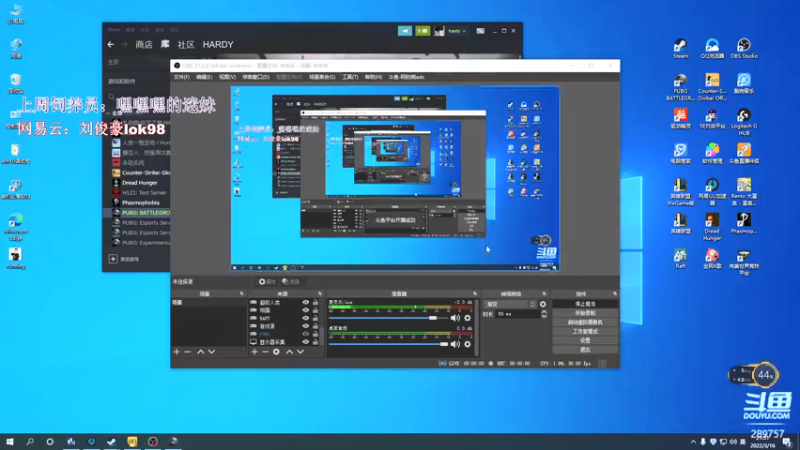Move scene up in scenes panel

coord(201,352)
